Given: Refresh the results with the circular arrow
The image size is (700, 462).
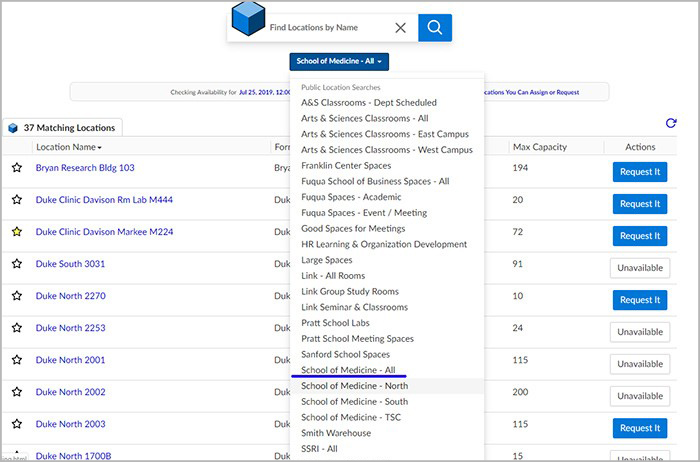Looking at the screenshot, I should 671,123.
